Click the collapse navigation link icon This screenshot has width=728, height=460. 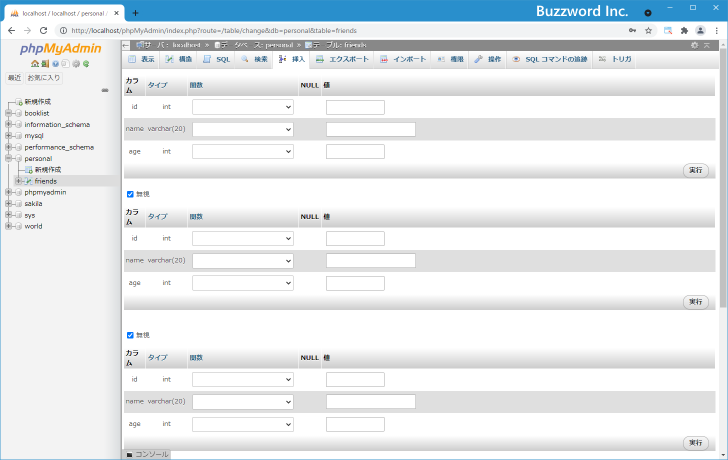coord(105,90)
